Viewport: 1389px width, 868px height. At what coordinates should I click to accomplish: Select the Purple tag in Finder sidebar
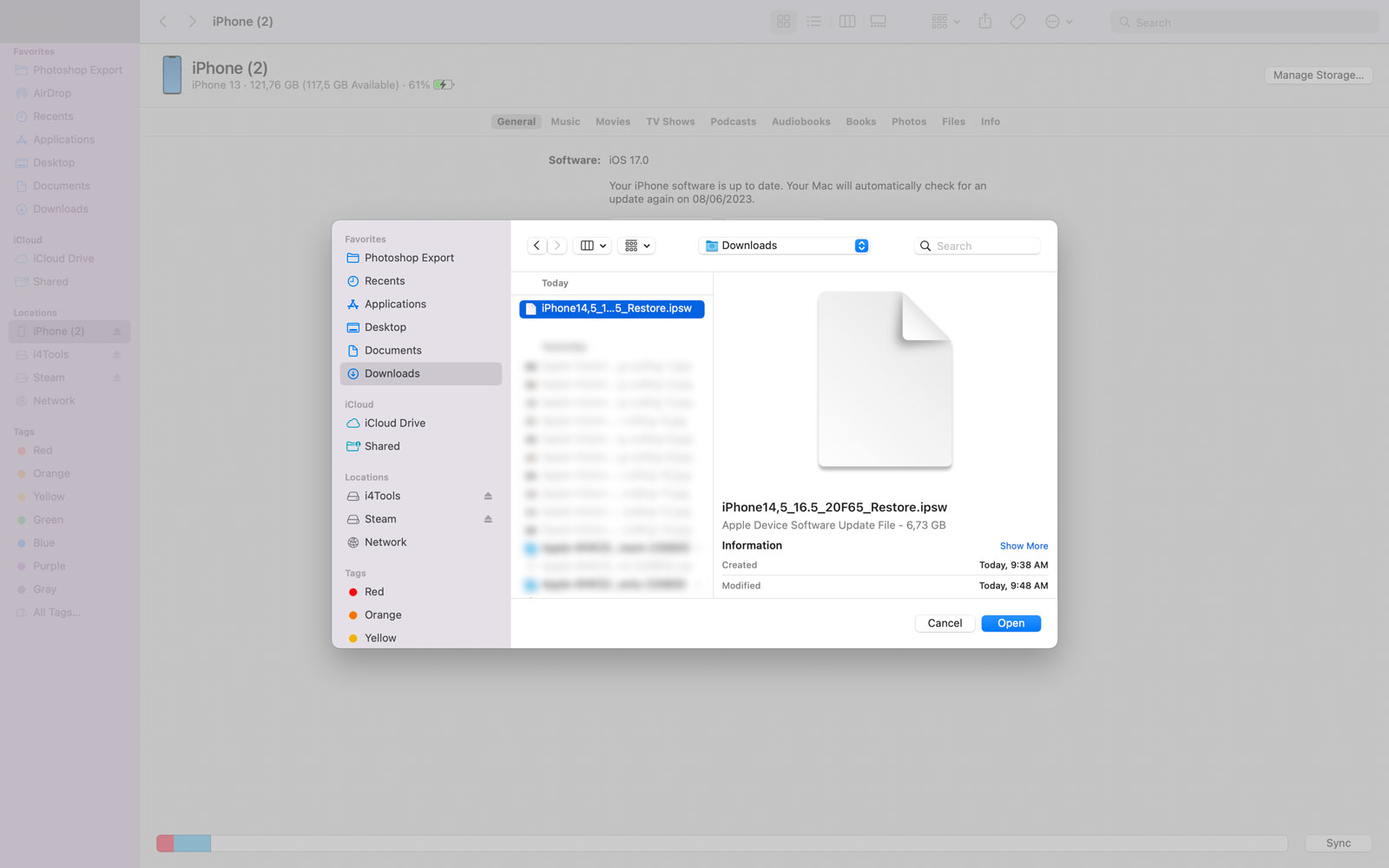point(69,566)
